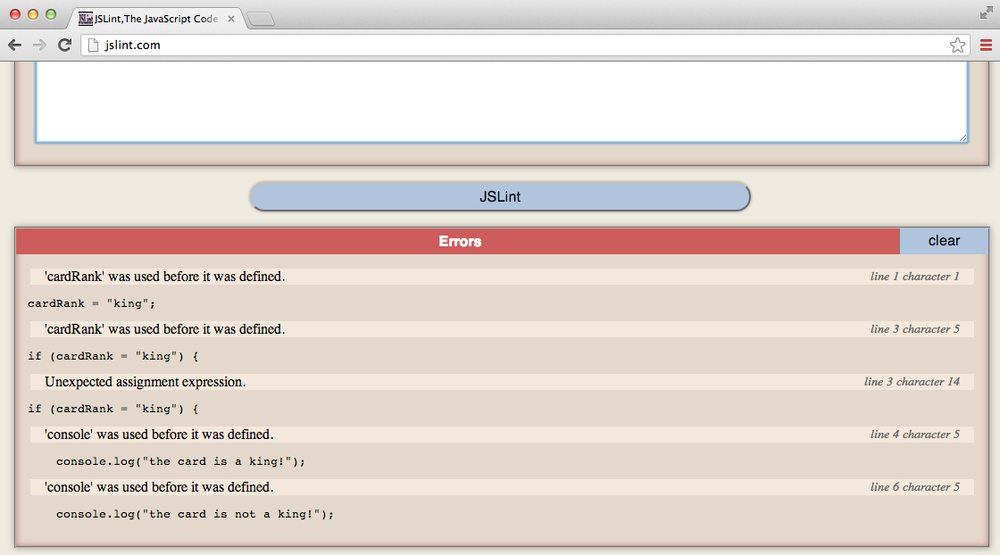Minimize the window with the yellow button

click(33, 14)
